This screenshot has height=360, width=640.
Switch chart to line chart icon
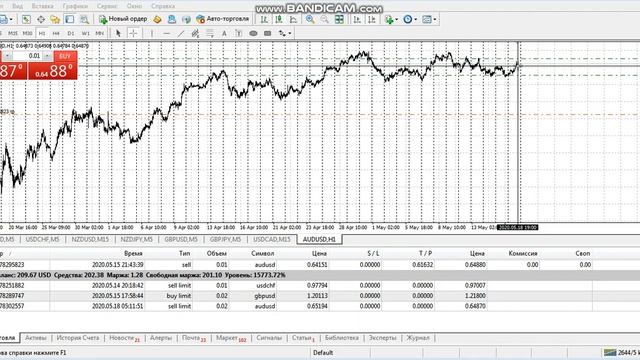click(x=293, y=19)
